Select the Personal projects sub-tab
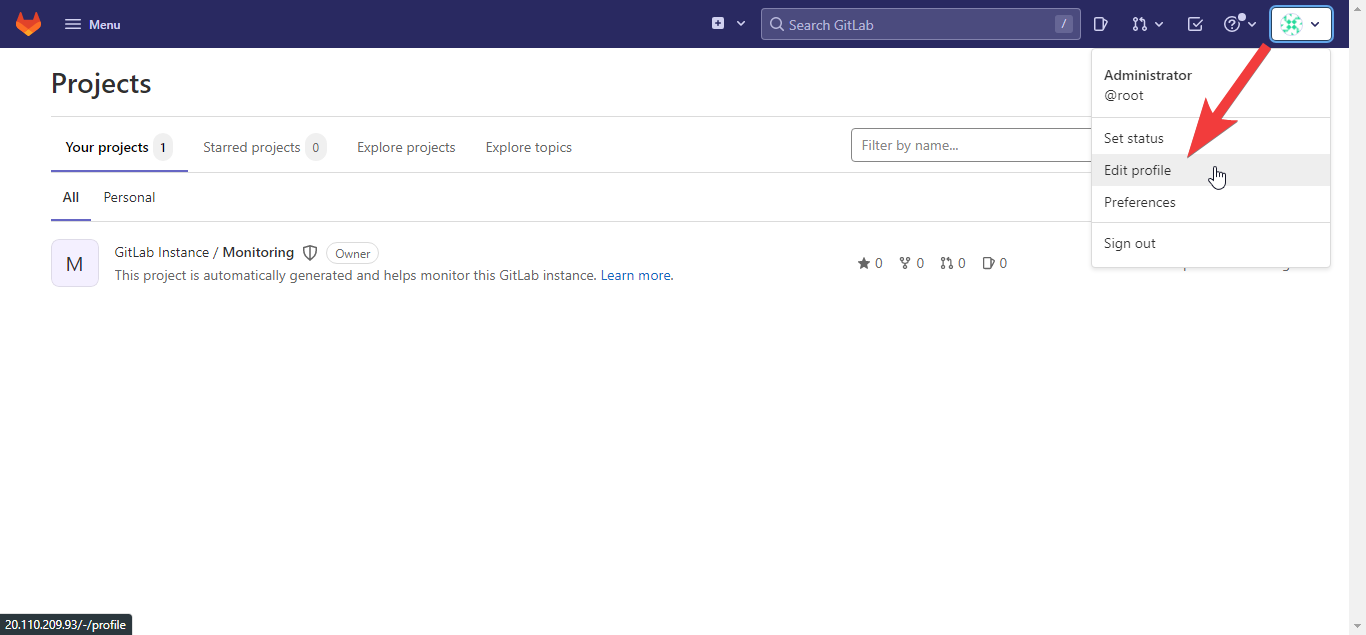1366x635 pixels. pyautogui.click(x=129, y=197)
